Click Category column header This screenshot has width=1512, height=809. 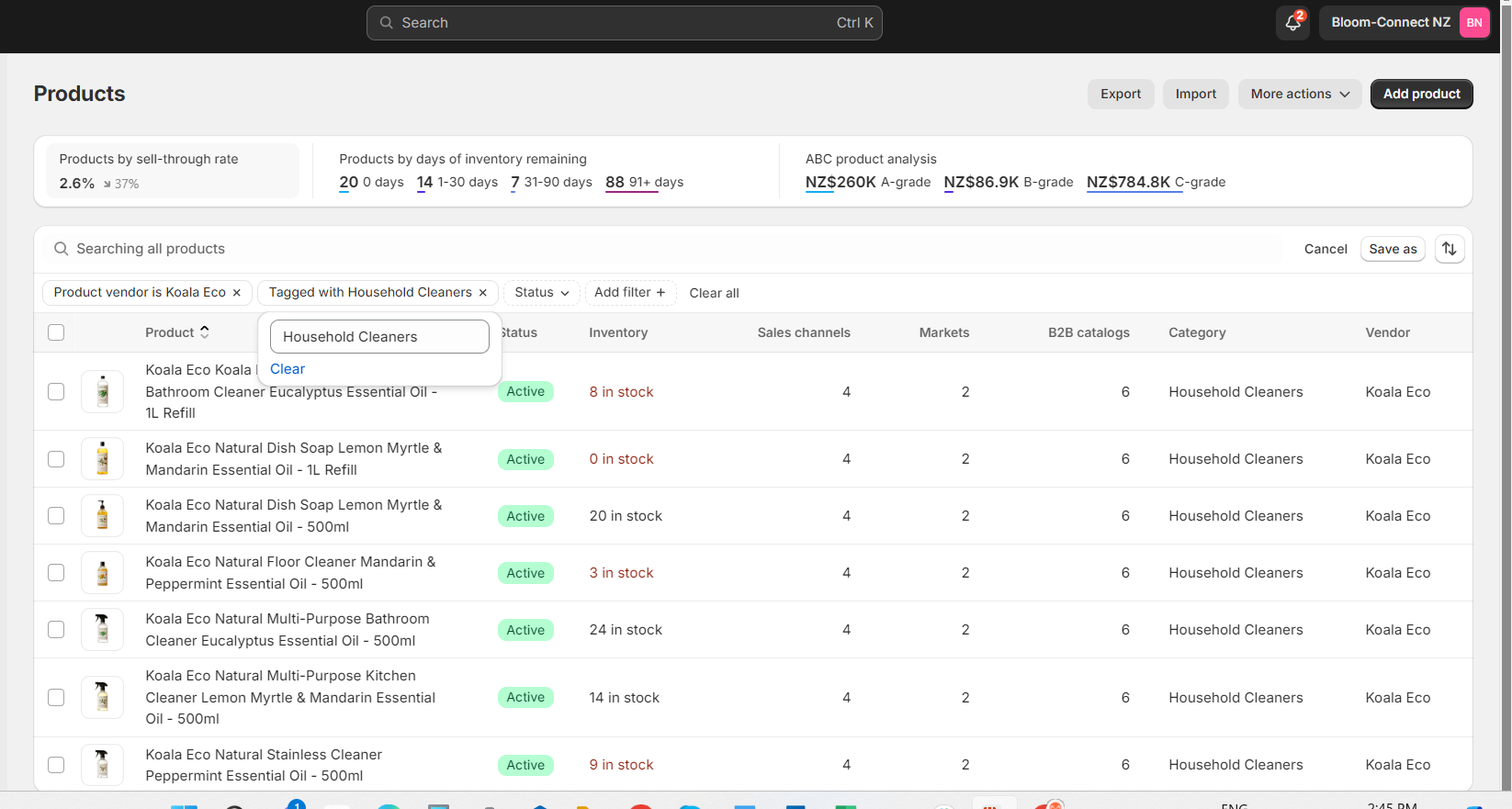pos(1197,332)
